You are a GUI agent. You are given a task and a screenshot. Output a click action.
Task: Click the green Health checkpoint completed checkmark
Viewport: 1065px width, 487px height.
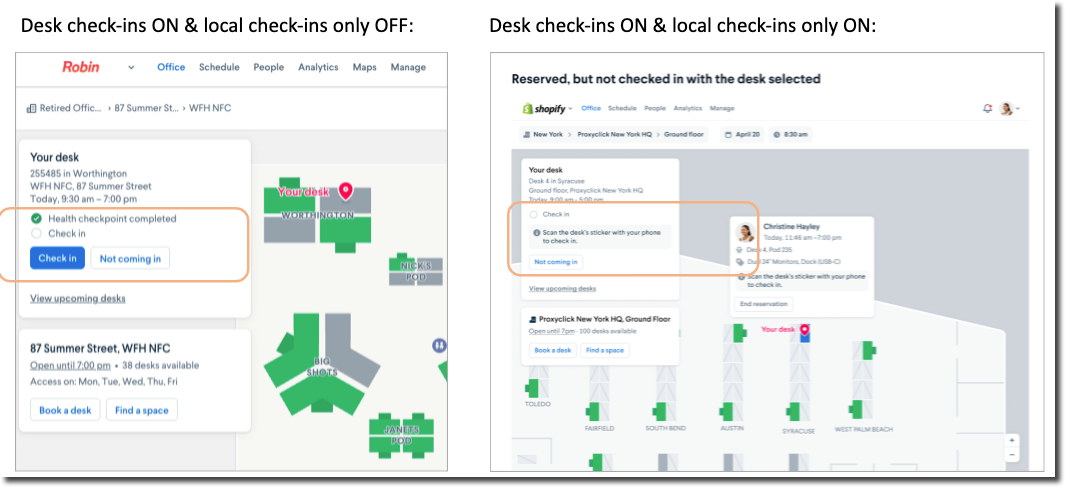click(36, 219)
